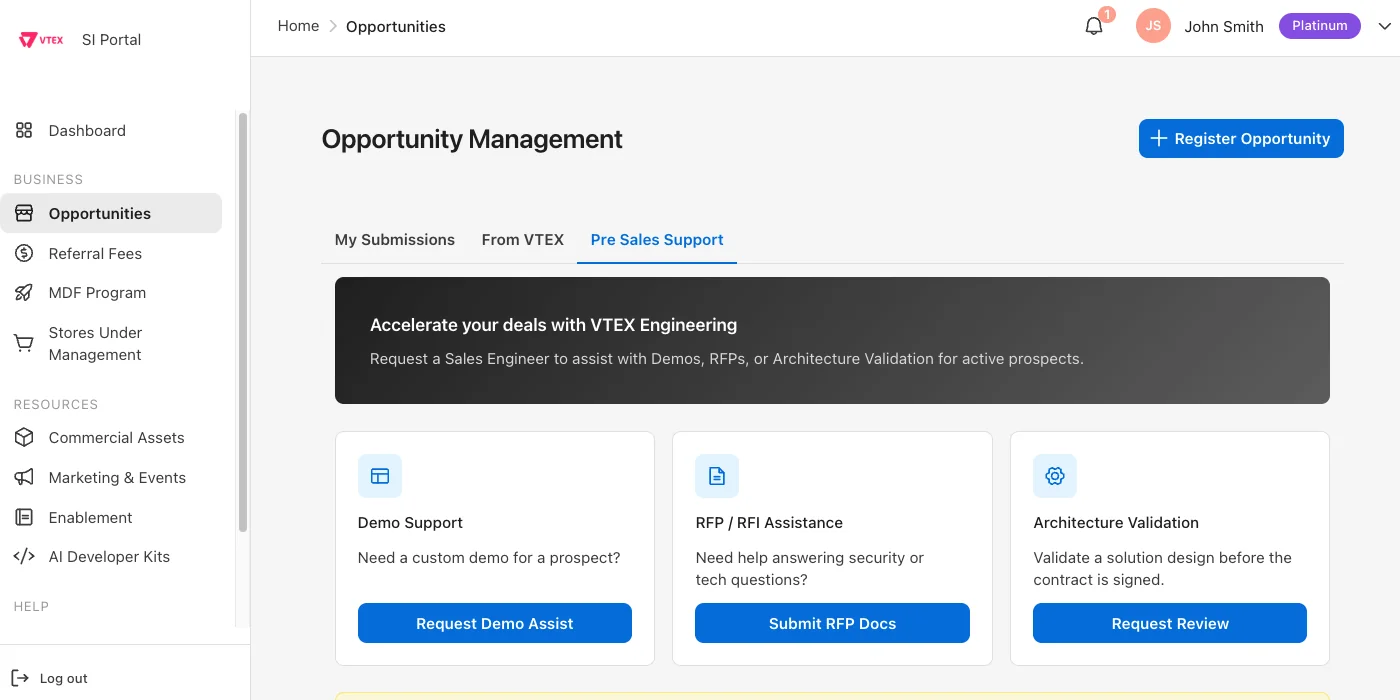1400x700 pixels.
Task: Click the Architecture Validation gear icon
Action: tap(1055, 476)
